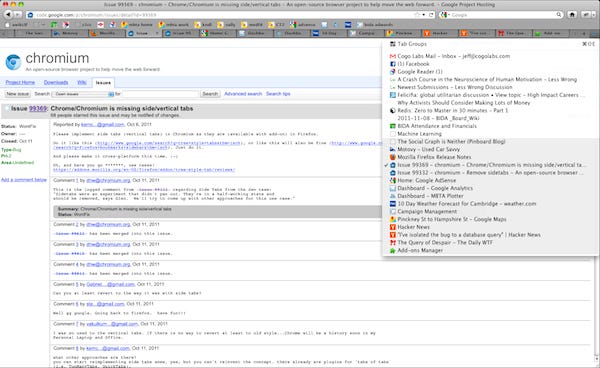Select The Social Graph is Neither entry
Viewport: 600px width, 368px height.
tap(490, 142)
